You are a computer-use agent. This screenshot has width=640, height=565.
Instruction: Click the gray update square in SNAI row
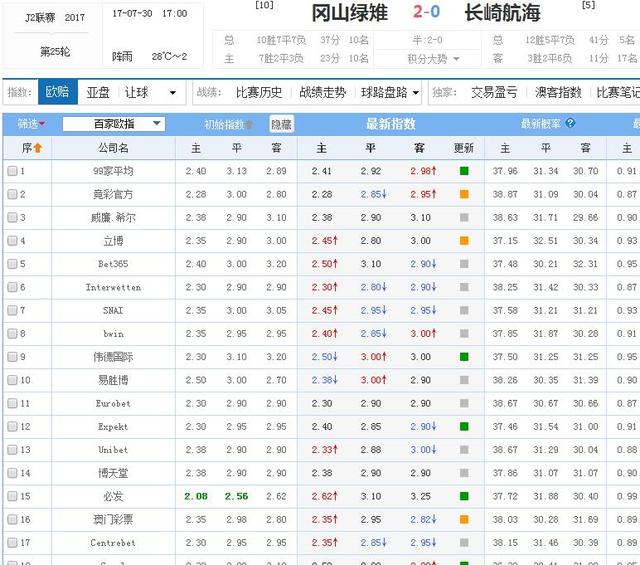464,311
